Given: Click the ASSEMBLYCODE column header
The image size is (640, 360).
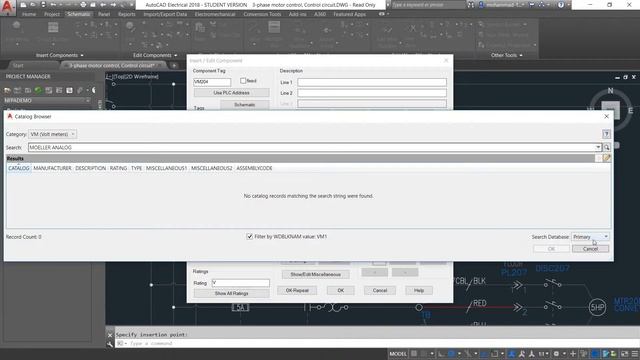Looking at the screenshot, I should [254, 168].
